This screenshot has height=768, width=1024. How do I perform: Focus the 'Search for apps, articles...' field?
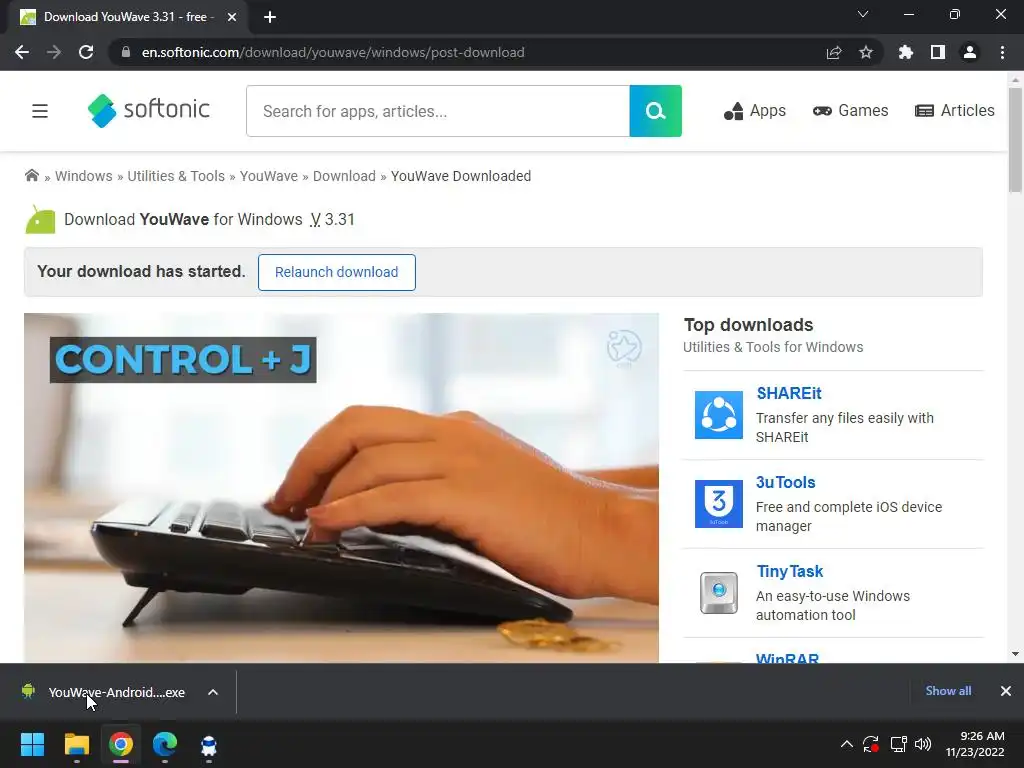[438, 111]
